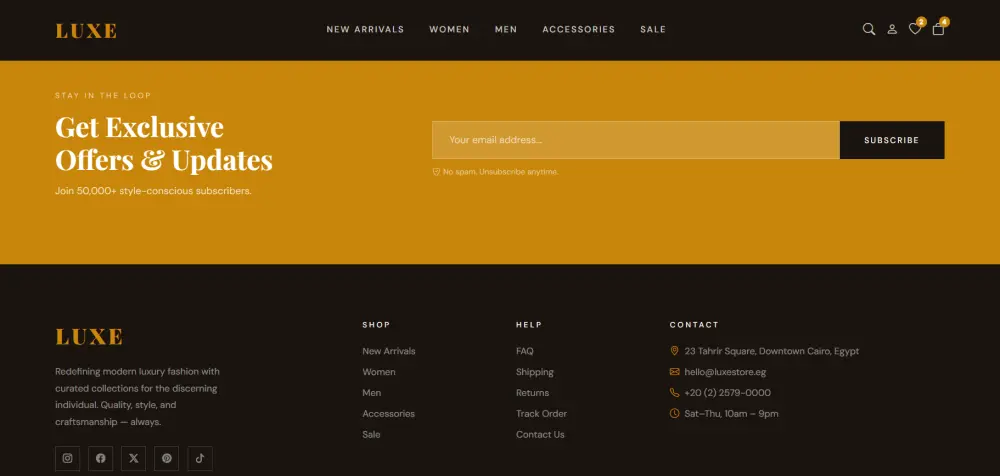This screenshot has height=476, width=1000.
Task: Click the hello@luxestore.eg email address
Action: [725, 372]
